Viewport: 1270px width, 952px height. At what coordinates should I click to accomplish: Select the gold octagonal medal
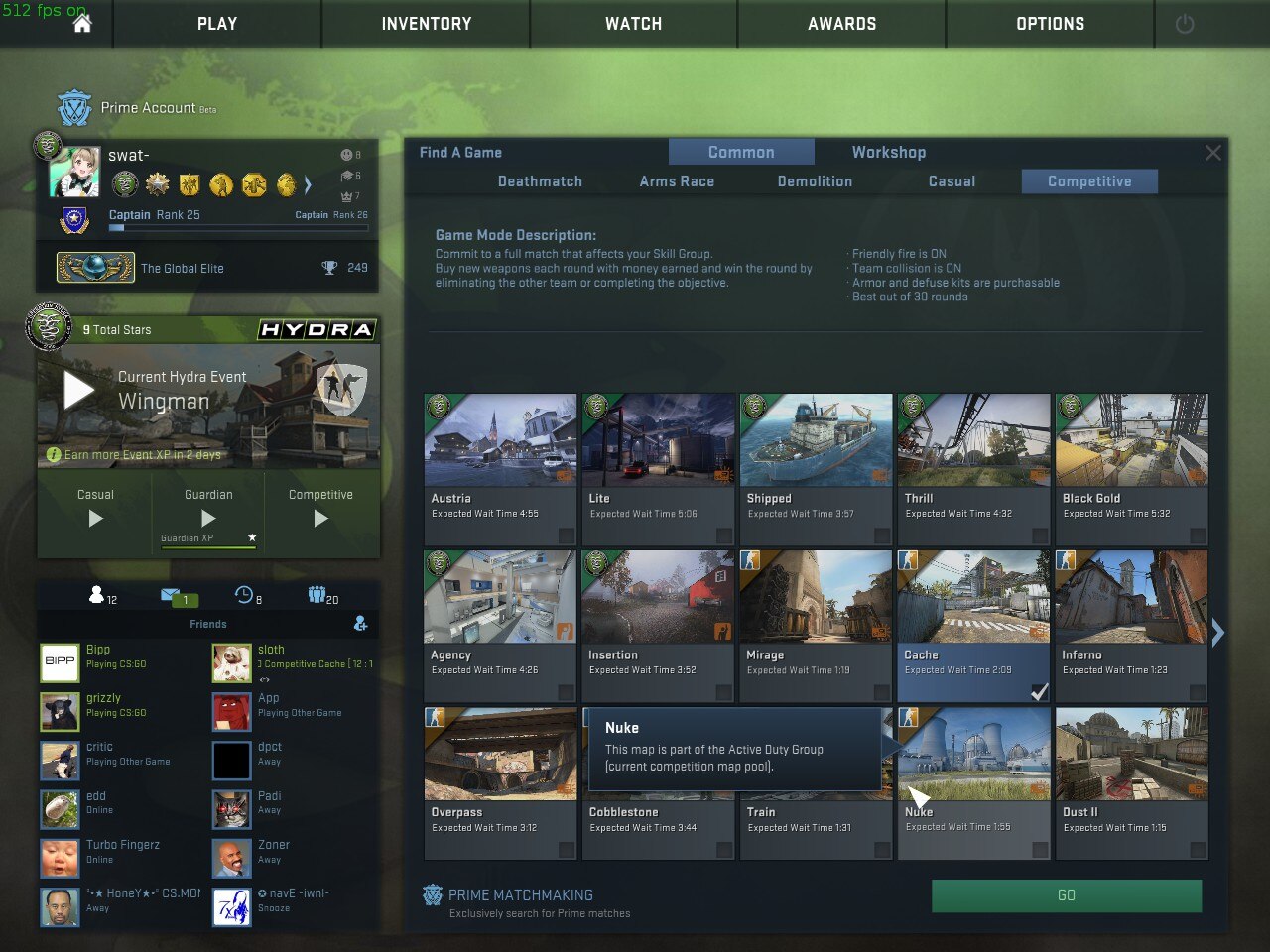tap(254, 184)
